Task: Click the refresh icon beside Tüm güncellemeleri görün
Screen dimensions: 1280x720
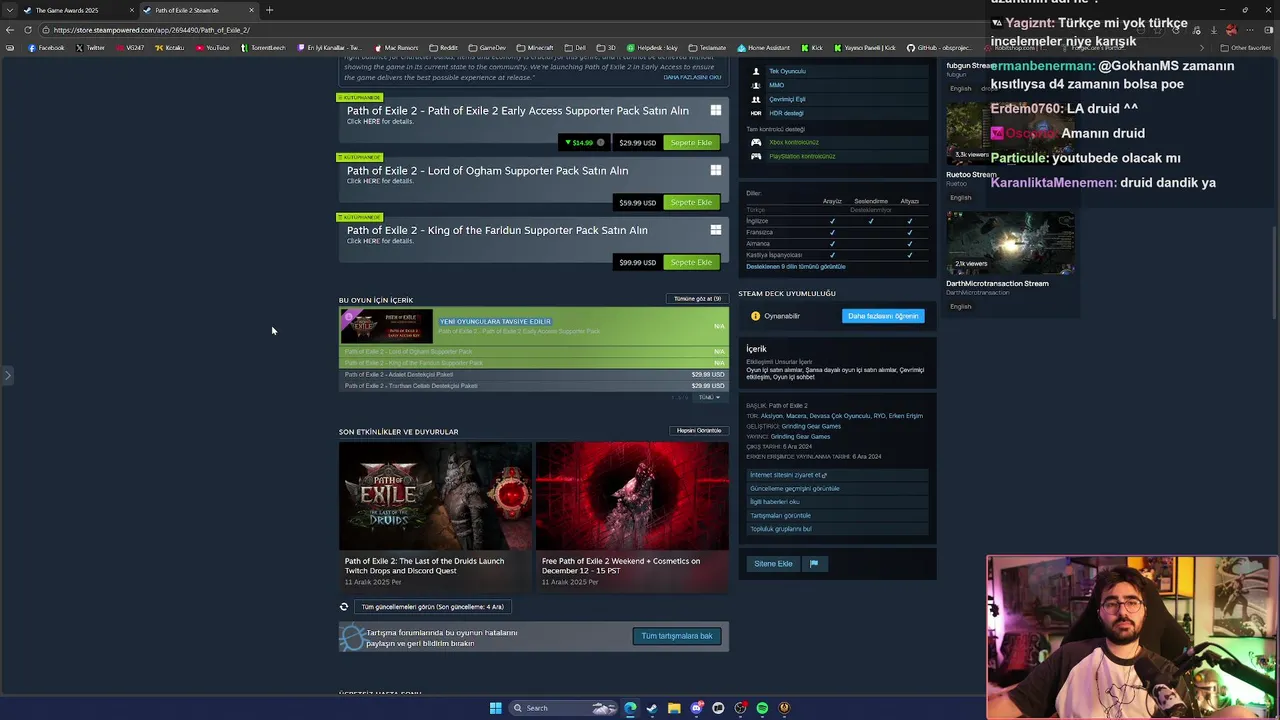Action: point(344,607)
